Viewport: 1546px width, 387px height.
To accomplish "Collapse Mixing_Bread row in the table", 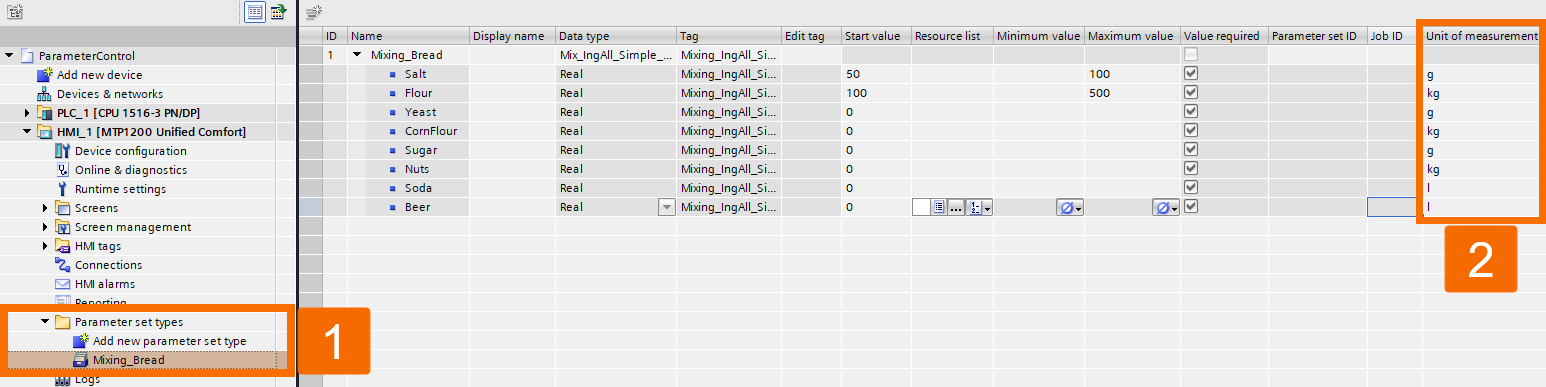I will (x=358, y=55).
